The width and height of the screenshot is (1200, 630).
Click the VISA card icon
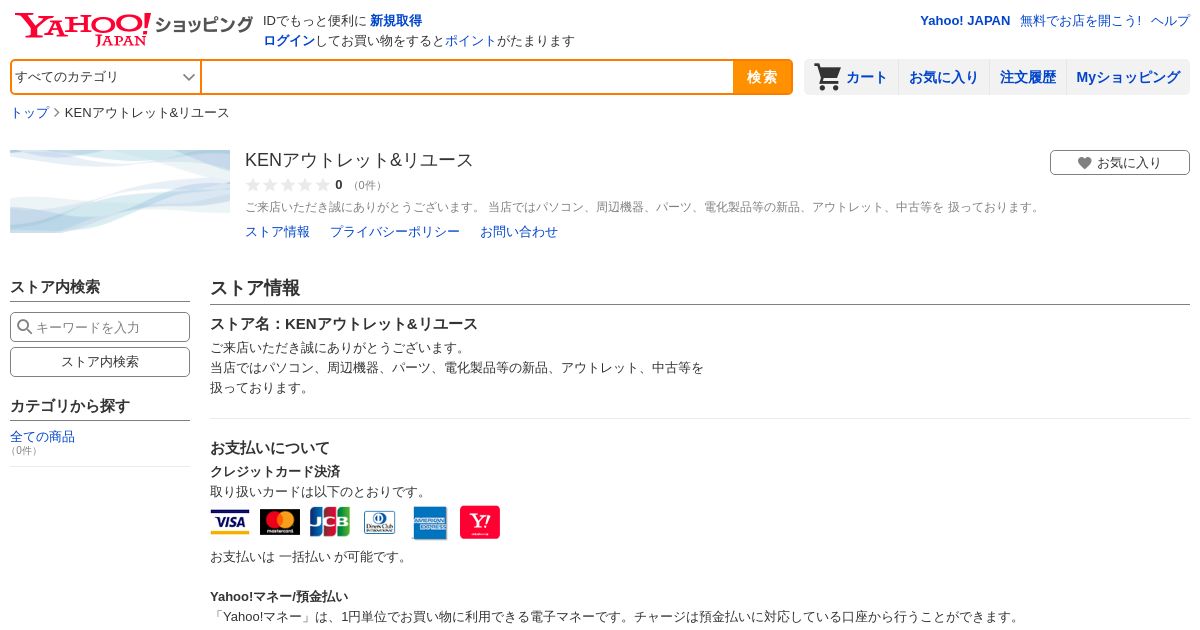[230, 522]
